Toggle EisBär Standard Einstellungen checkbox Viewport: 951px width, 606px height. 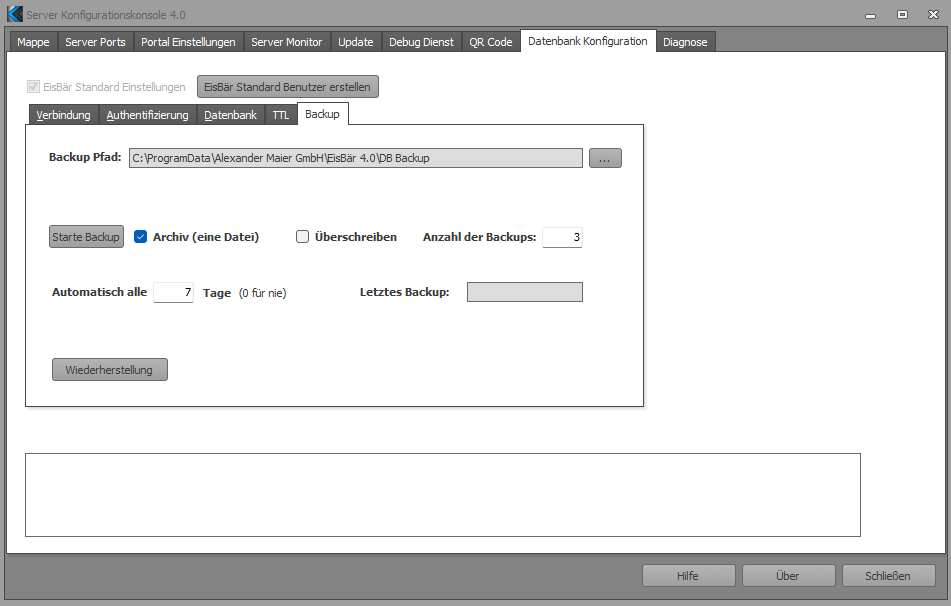point(33,87)
